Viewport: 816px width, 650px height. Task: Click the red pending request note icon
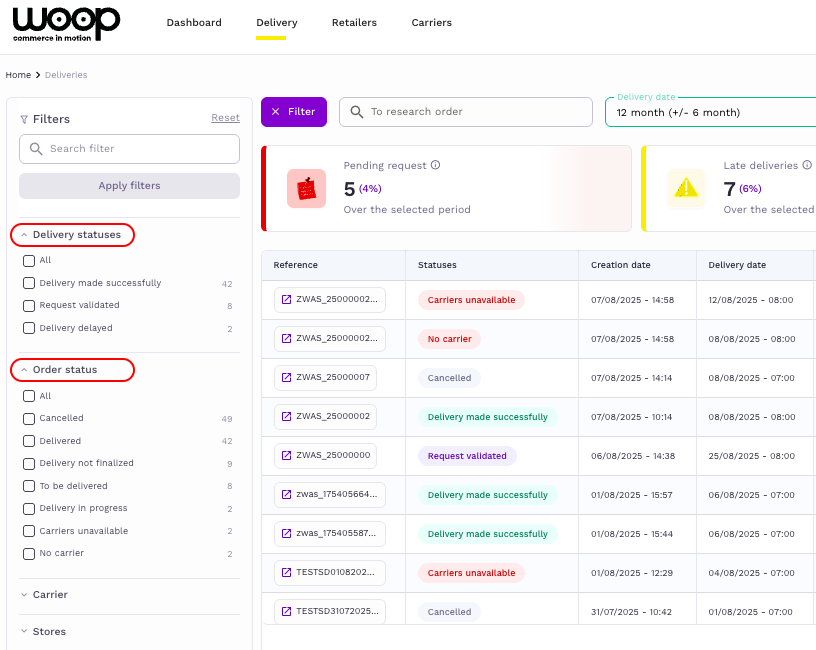(x=306, y=188)
